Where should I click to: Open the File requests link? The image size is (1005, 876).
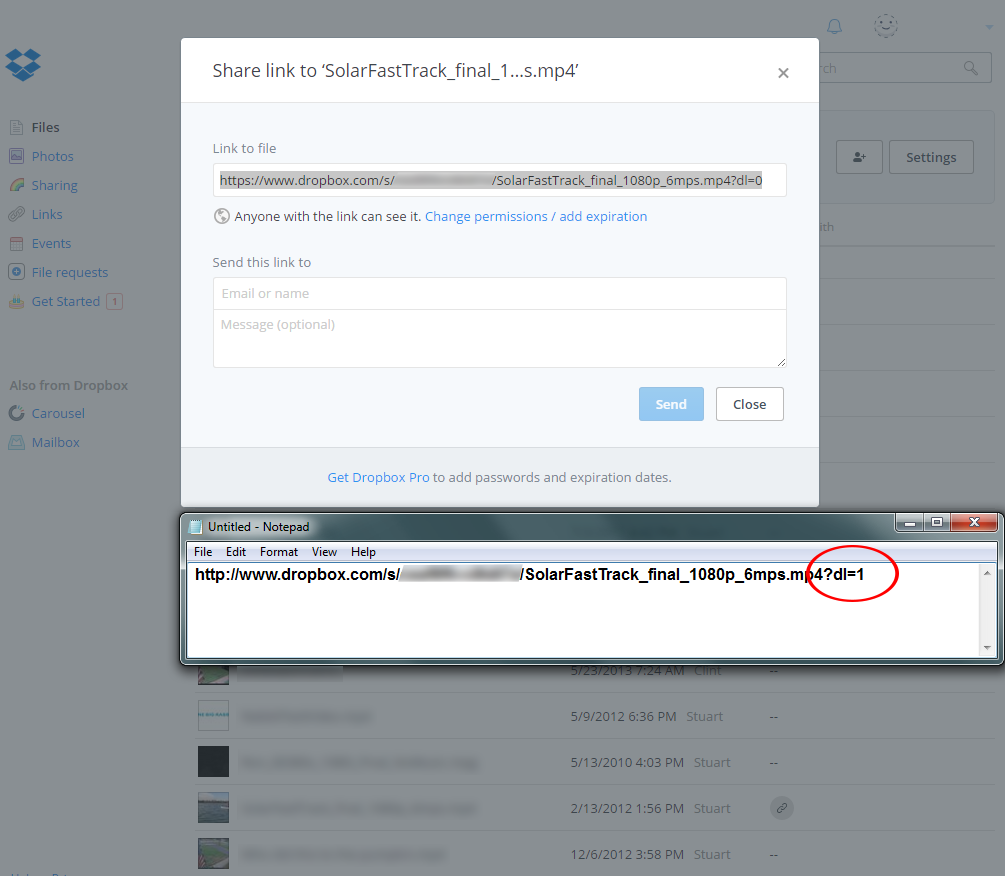(x=70, y=272)
